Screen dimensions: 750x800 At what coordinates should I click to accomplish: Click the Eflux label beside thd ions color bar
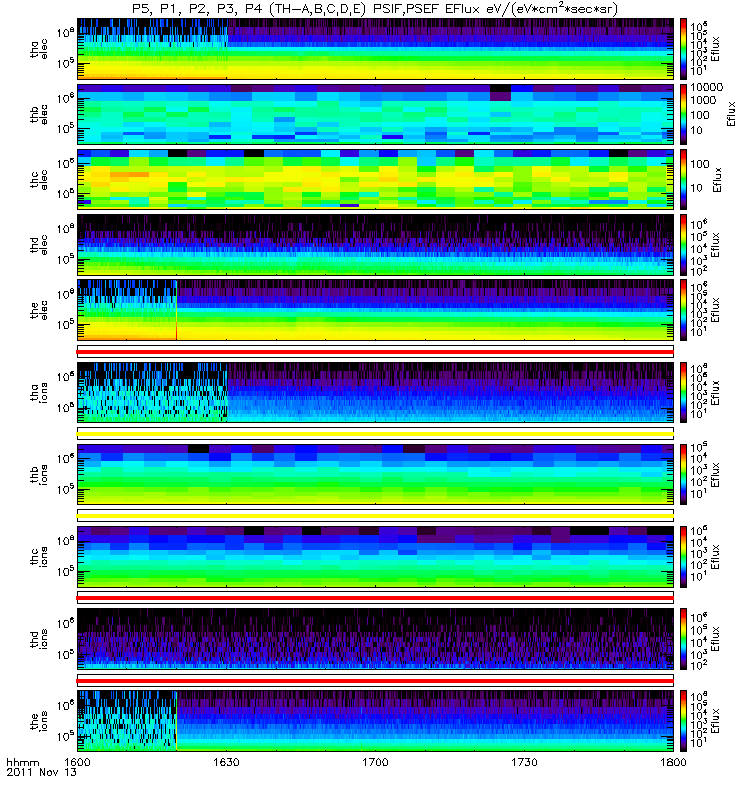[715, 639]
